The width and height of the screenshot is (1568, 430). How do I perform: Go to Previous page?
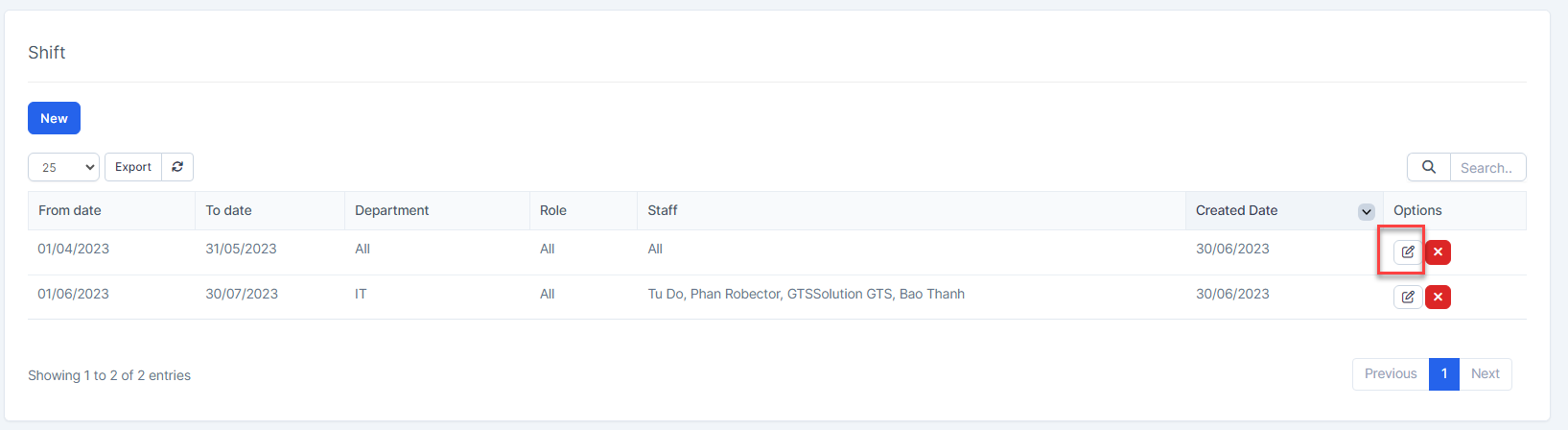(1391, 373)
